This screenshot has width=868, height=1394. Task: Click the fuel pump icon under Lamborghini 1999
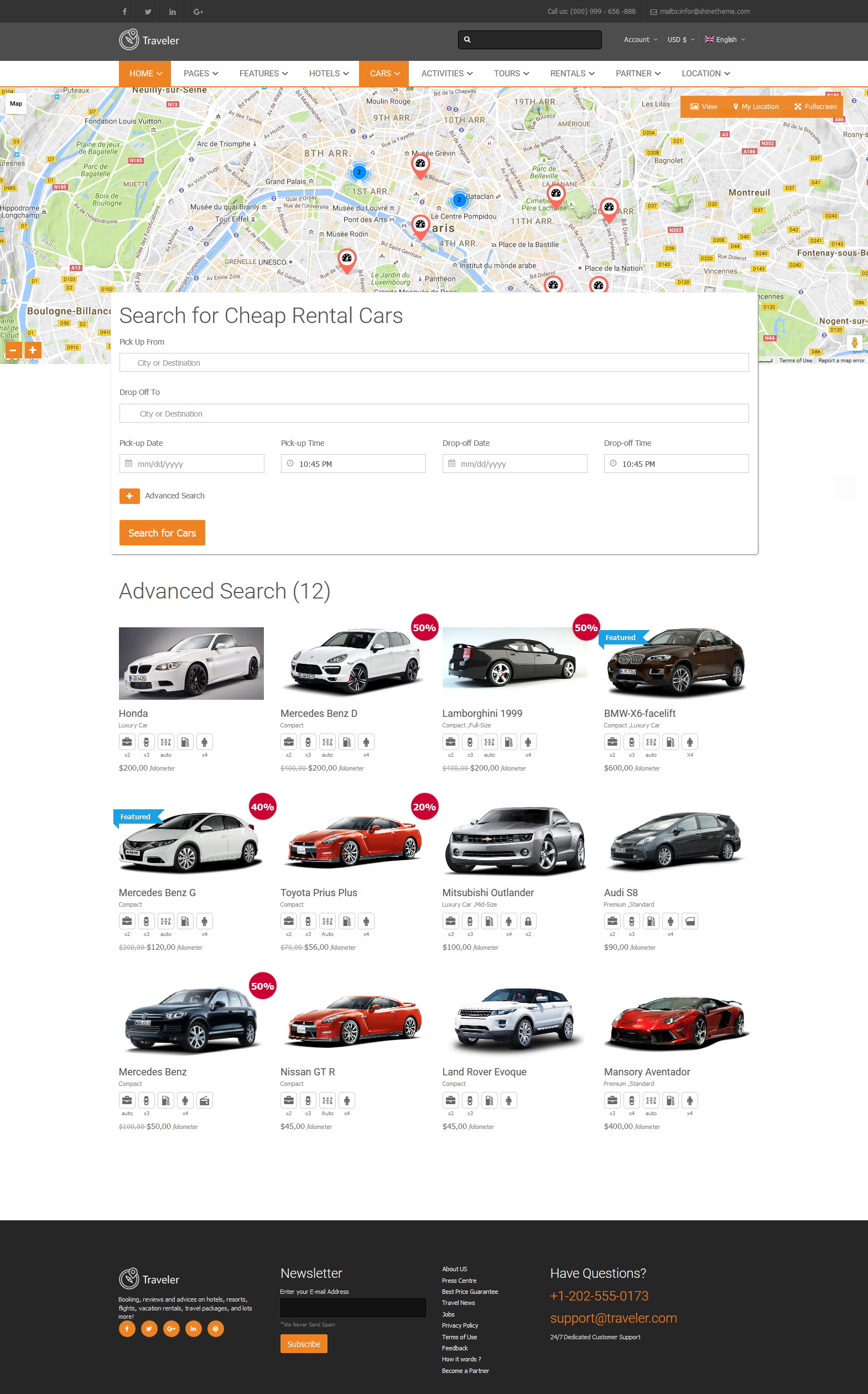(x=508, y=742)
